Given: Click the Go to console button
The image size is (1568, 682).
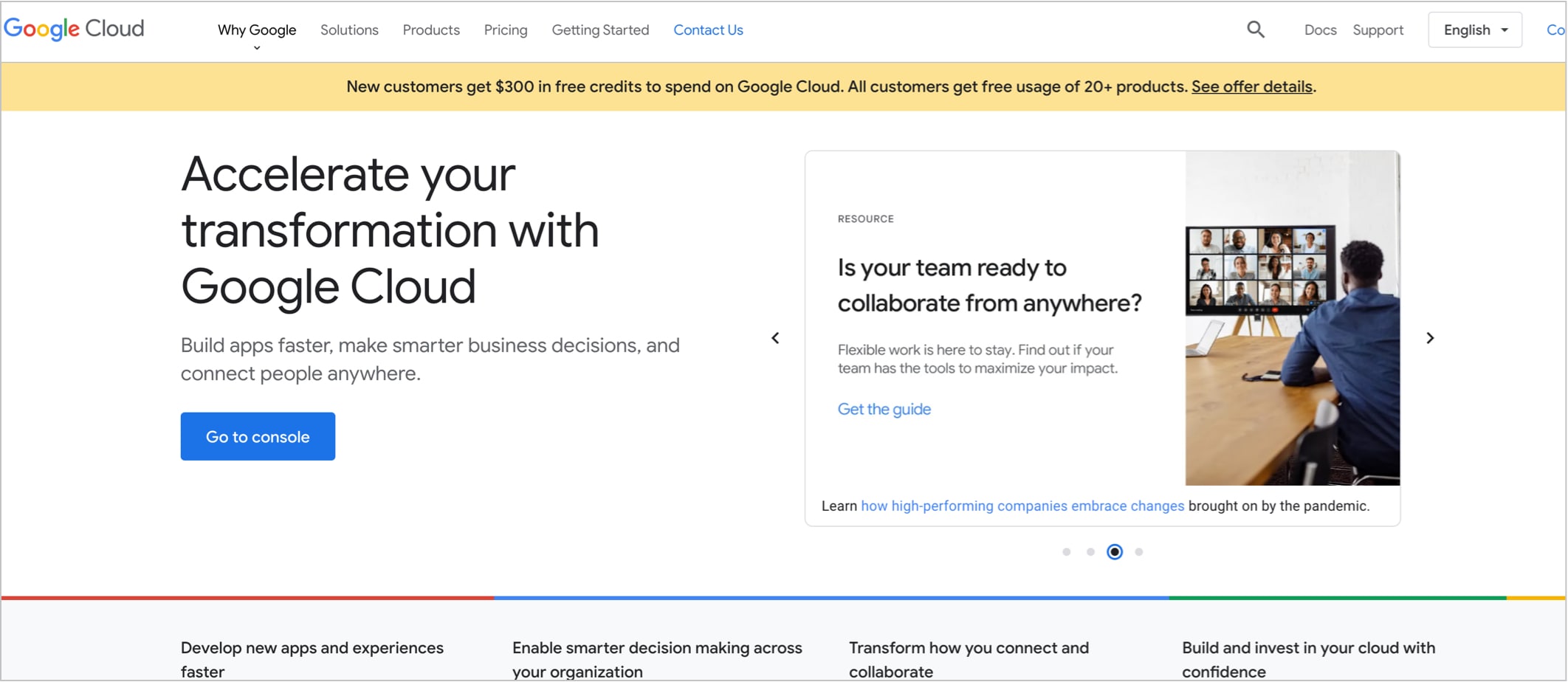Looking at the screenshot, I should coord(258,436).
